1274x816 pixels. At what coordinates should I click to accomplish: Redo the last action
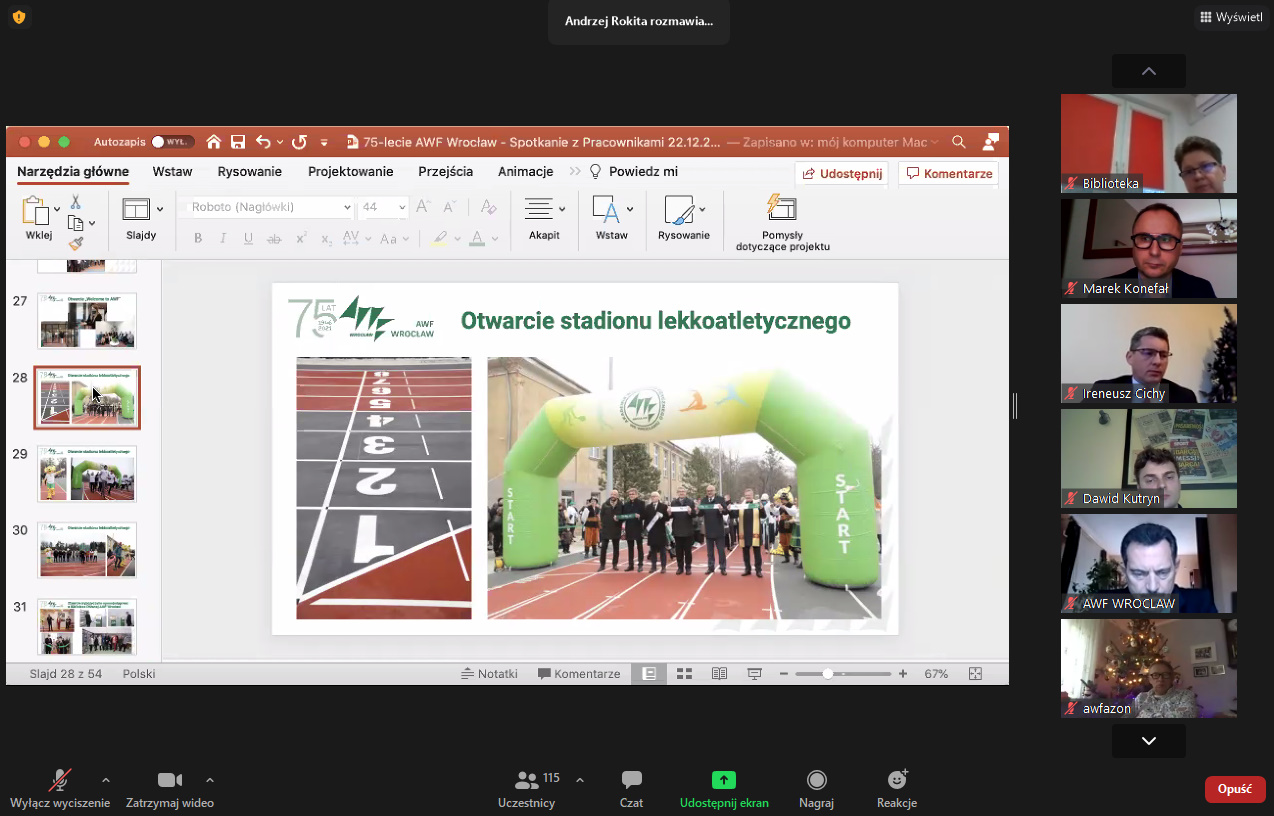point(298,142)
